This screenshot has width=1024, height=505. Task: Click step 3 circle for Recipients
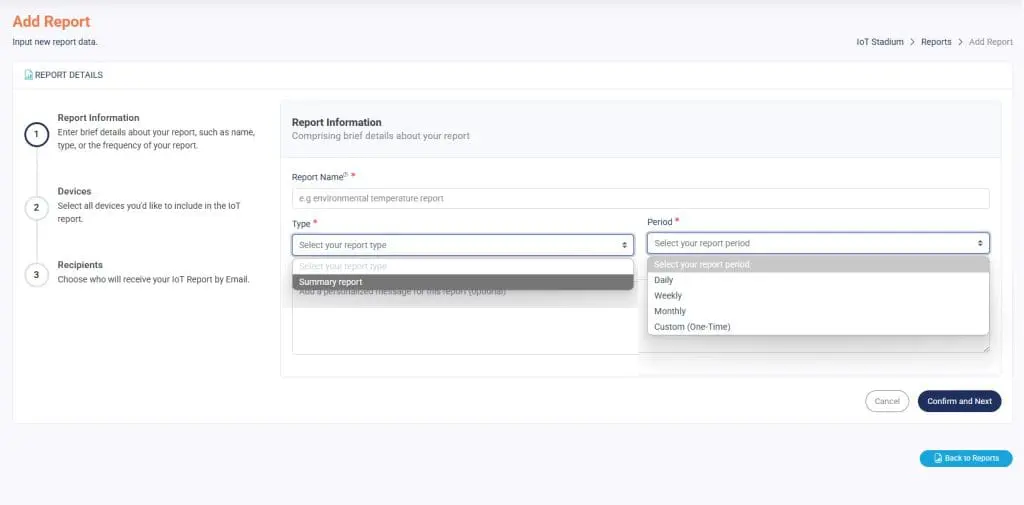coord(36,274)
